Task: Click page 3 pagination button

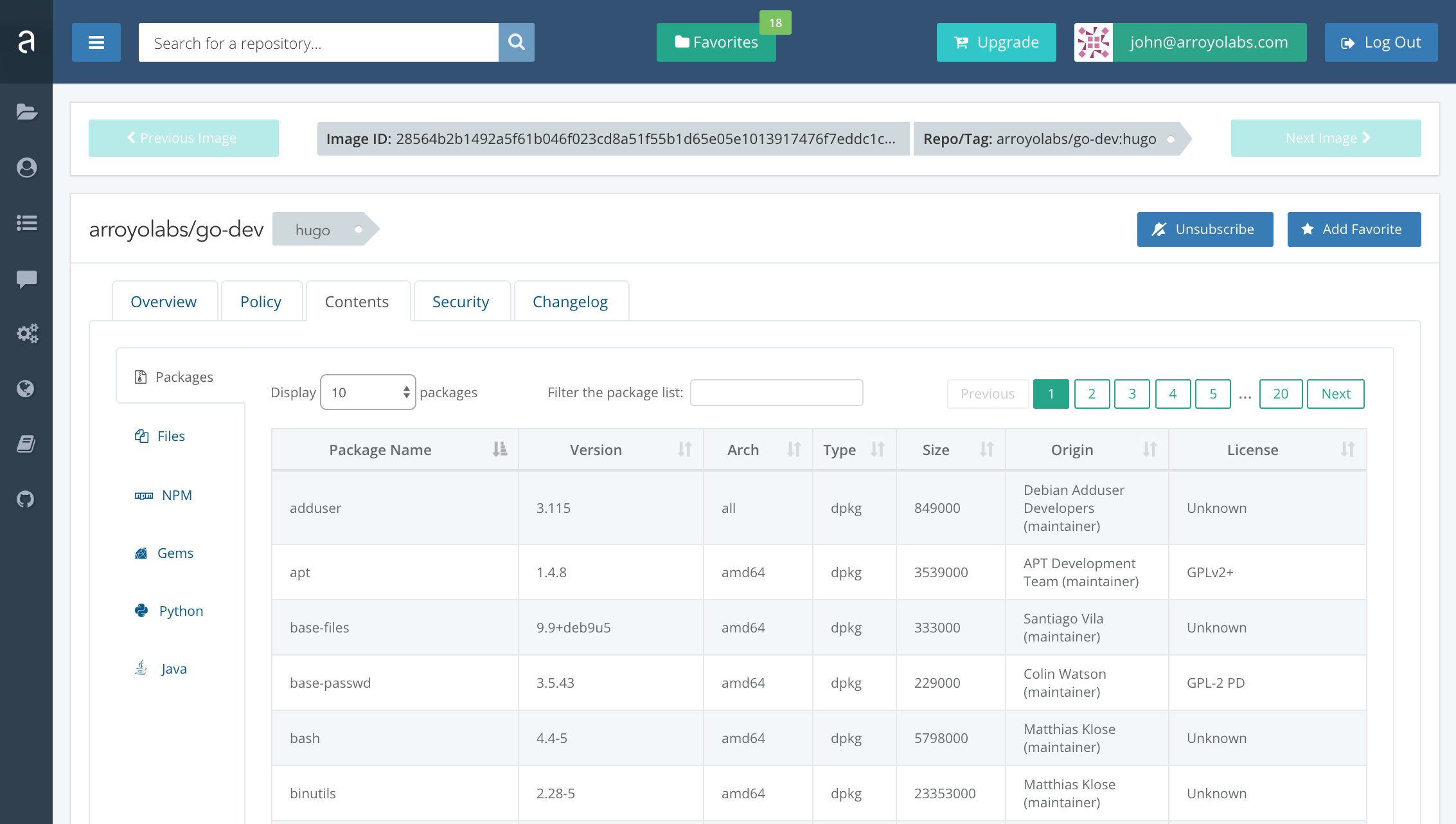Action: [x=1131, y=393]
